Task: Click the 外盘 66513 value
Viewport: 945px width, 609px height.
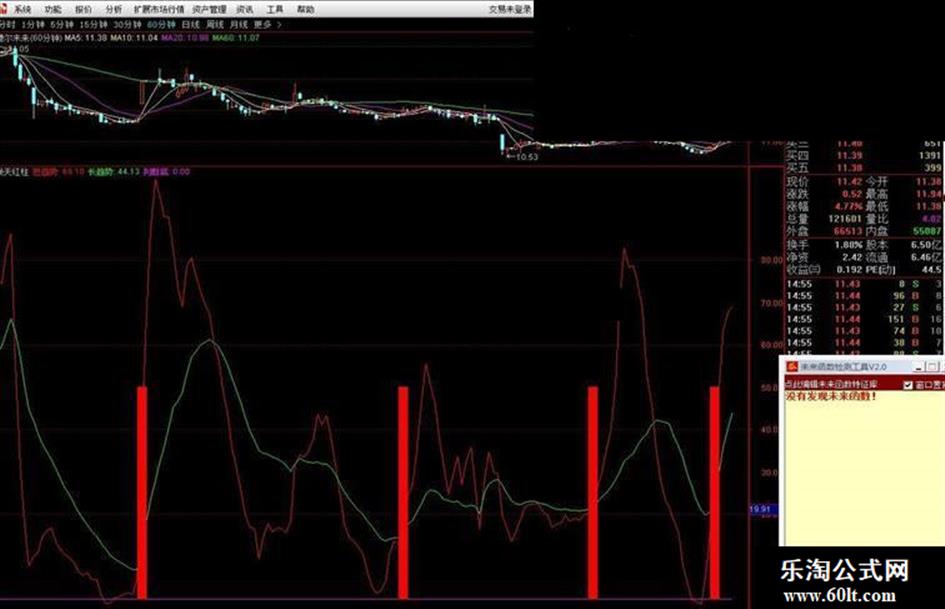Action: pyautogui.click(x=848, y=231)
